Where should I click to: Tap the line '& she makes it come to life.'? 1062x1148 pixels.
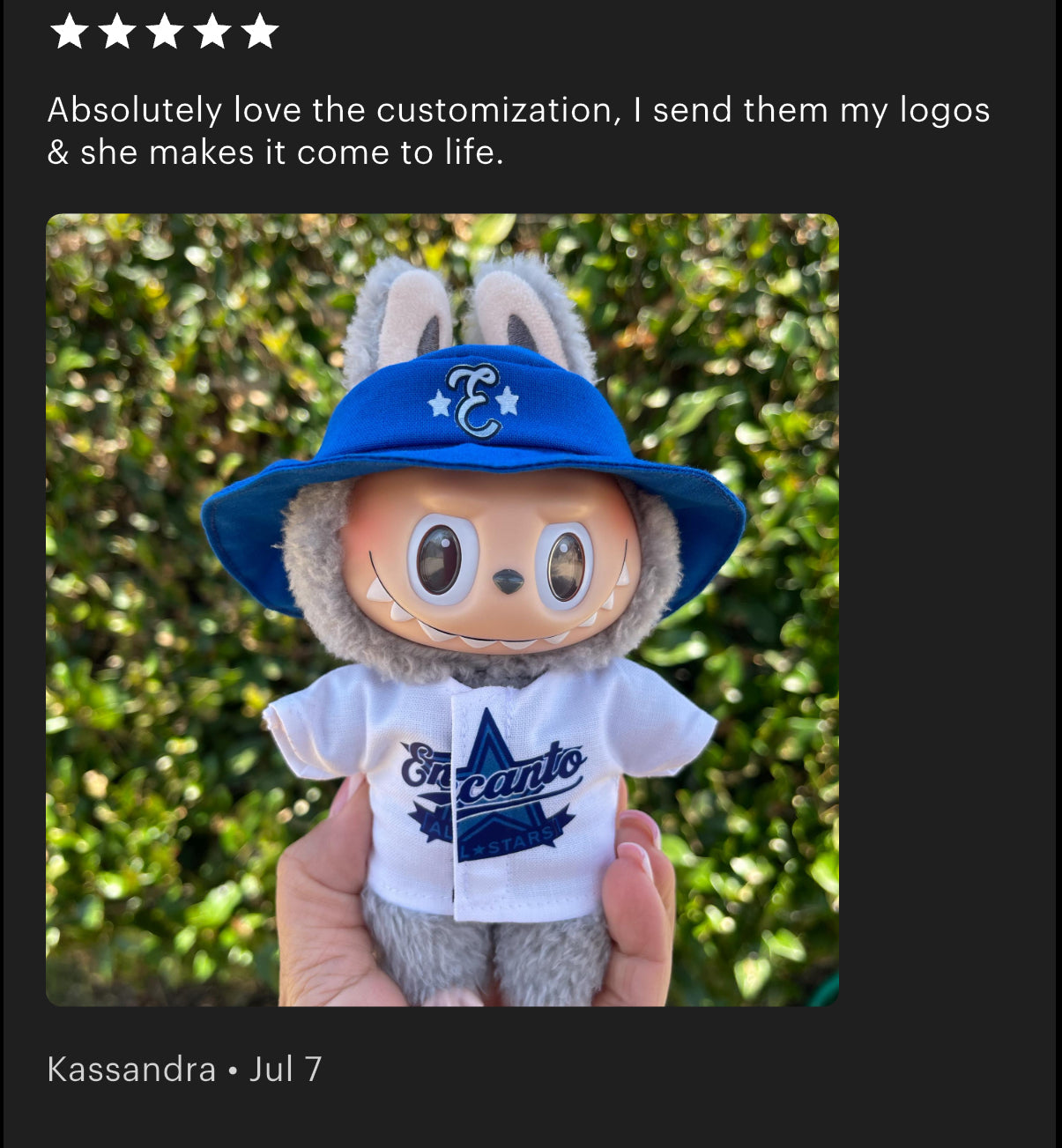(275, 152)
